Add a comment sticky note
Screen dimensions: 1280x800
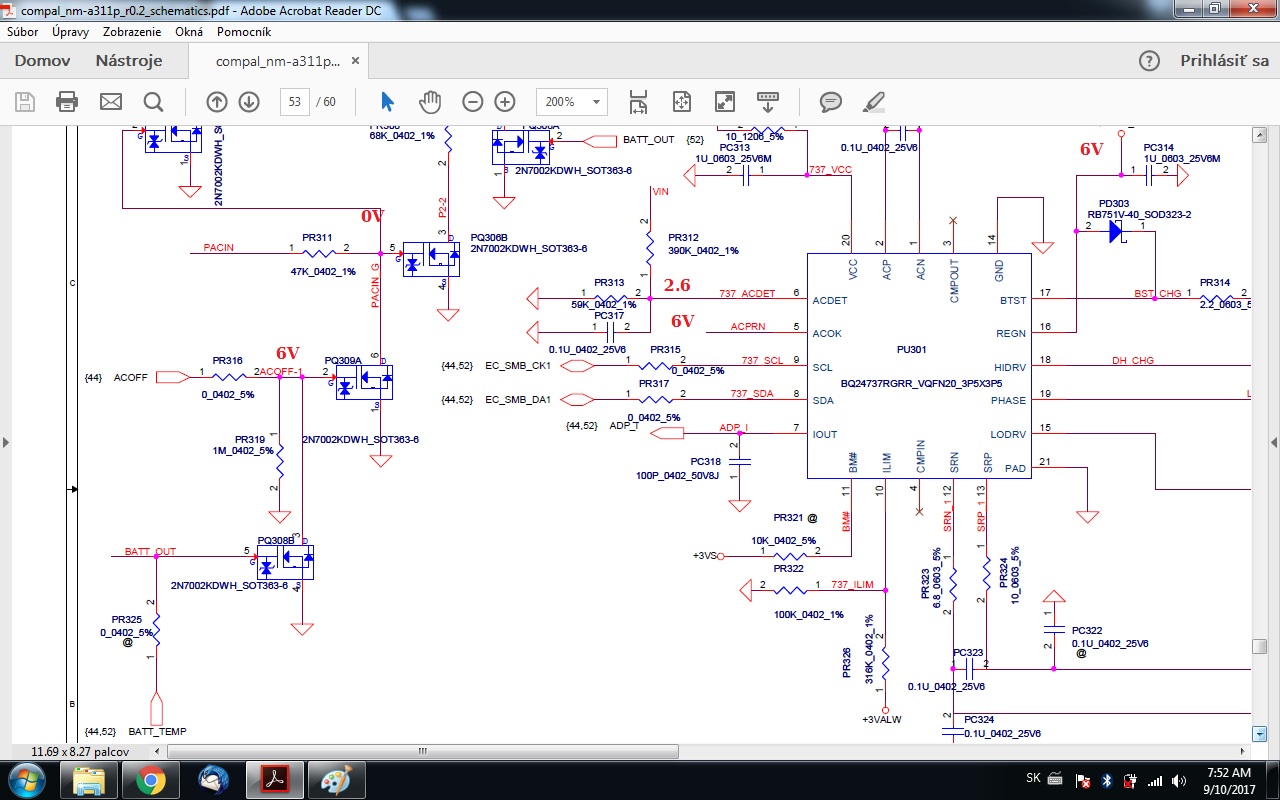[x=830, y=101]
